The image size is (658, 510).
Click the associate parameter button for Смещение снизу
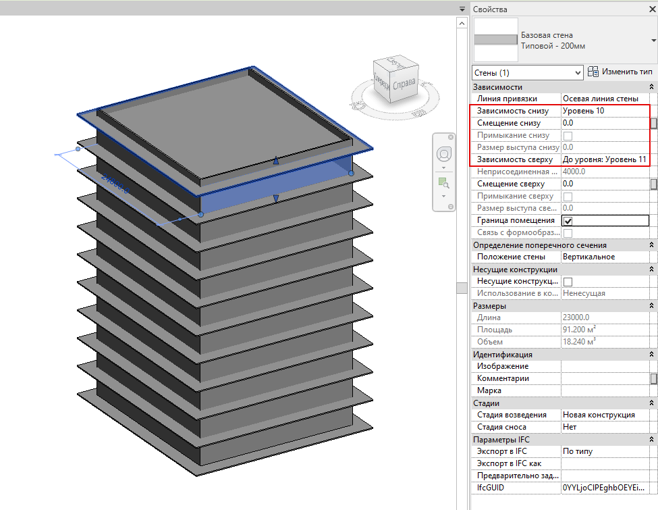click(x=653, y=123)
